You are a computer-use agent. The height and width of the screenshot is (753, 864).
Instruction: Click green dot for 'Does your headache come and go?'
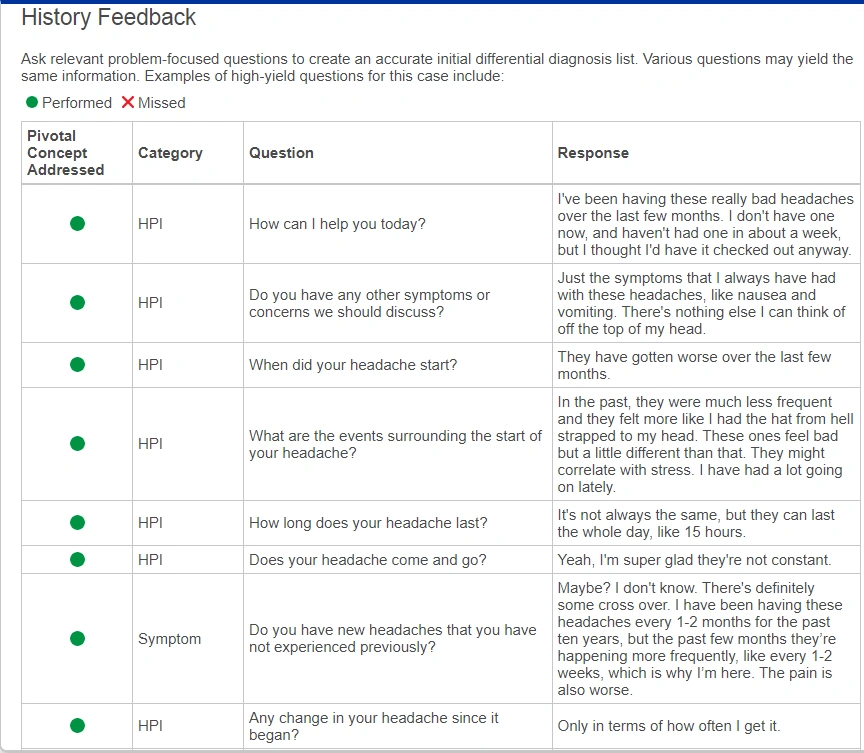(x=78, y=560)
